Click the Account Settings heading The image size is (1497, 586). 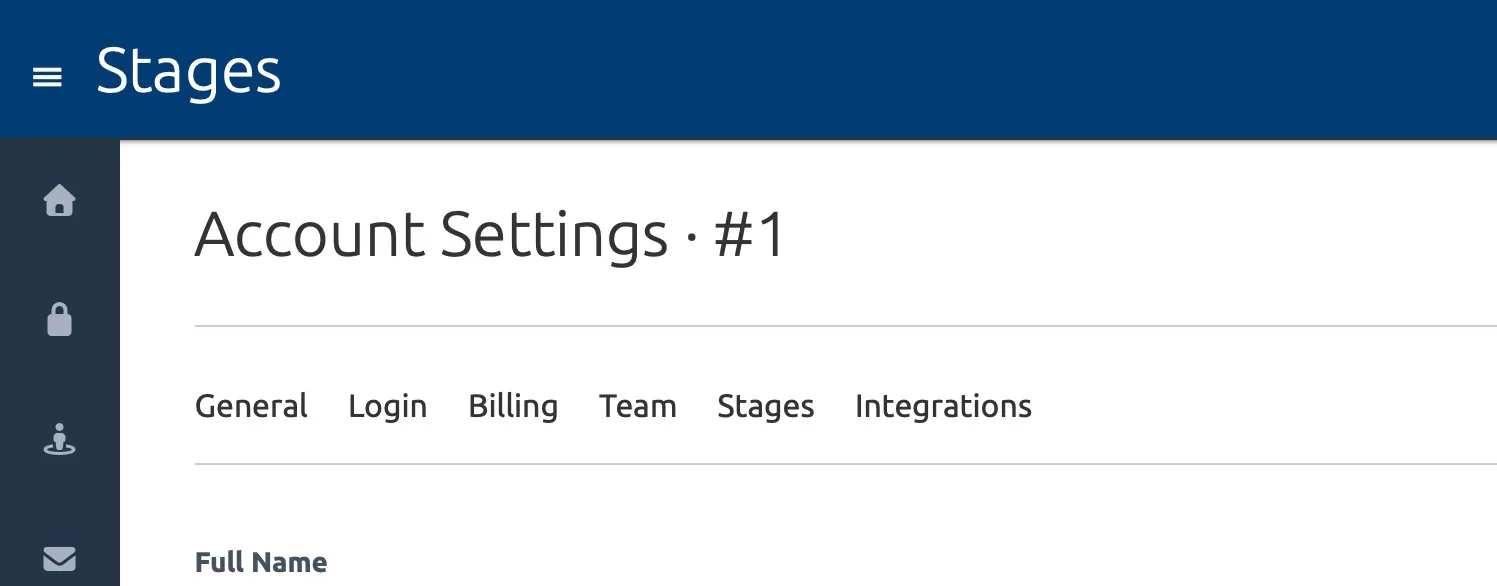(431, 236)
